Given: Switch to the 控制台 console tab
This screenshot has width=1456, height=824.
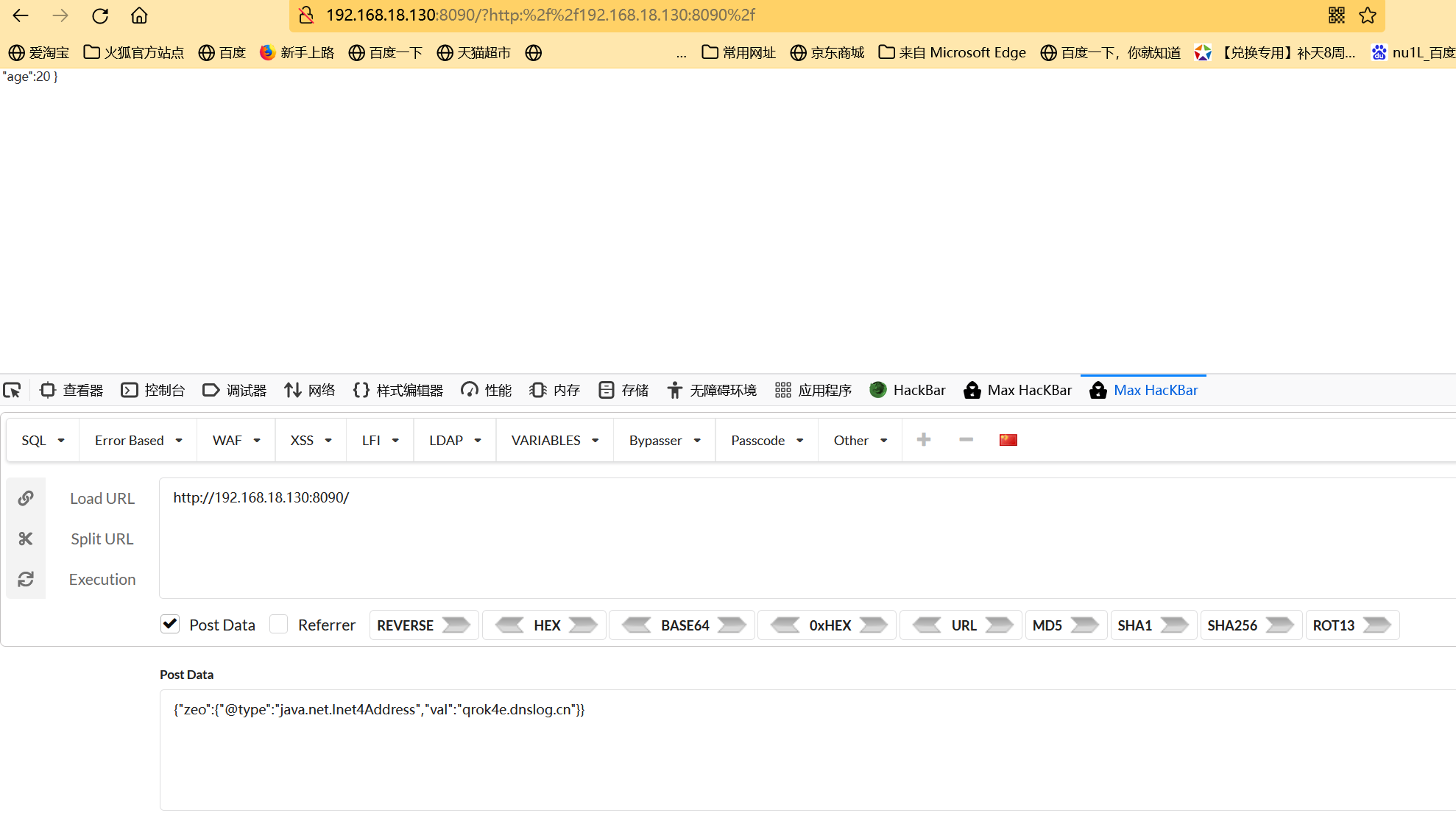Looking at the screenshot, I should (x=153, y=390).
